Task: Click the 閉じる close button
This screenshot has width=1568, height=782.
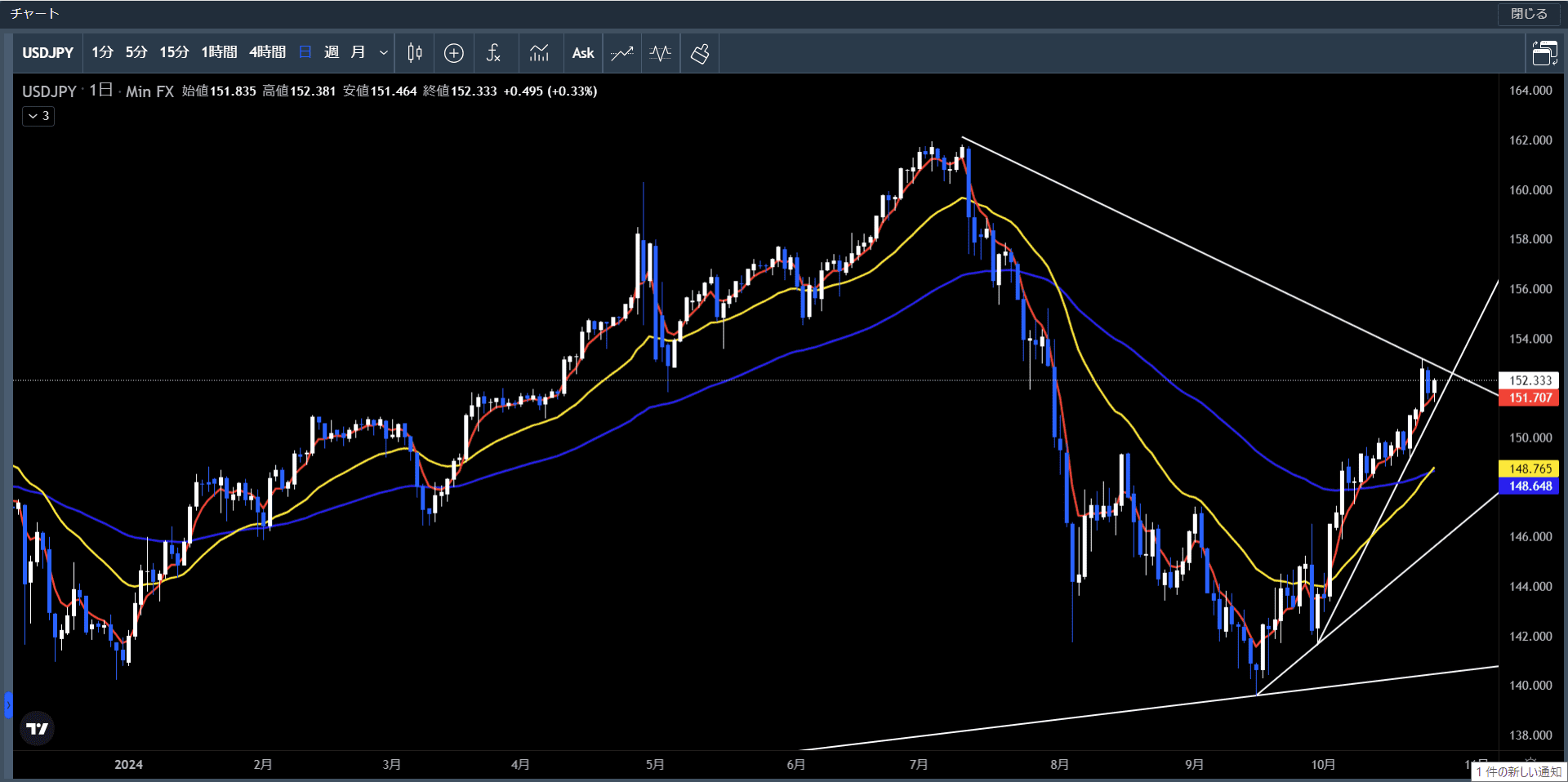Action: pos(1529,14)
